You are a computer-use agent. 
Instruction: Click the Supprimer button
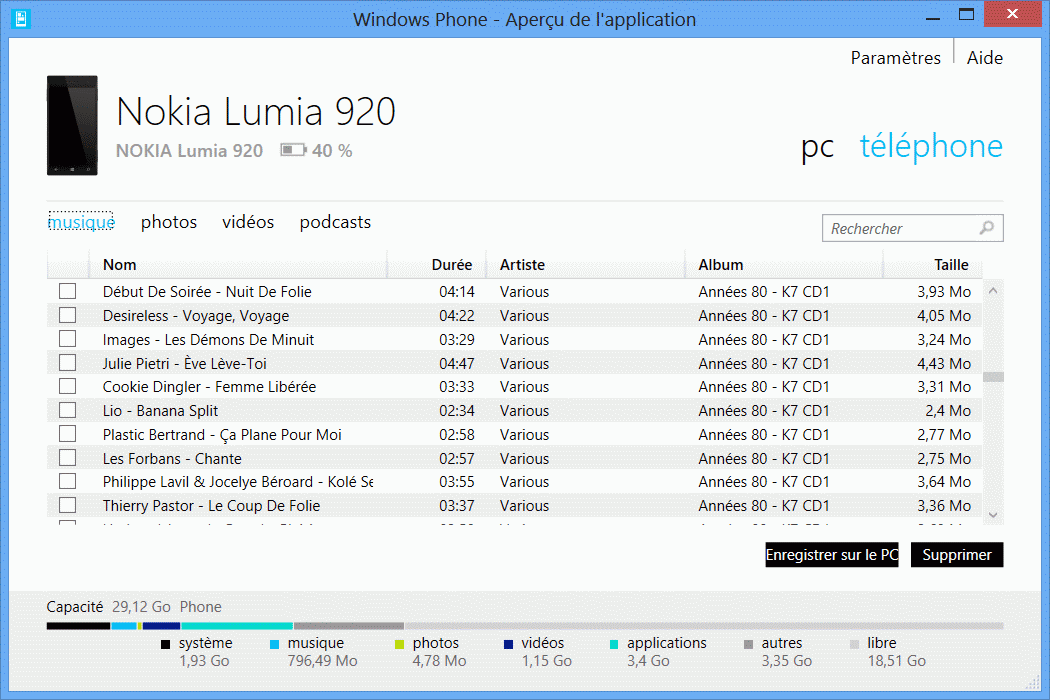point(957,555)
